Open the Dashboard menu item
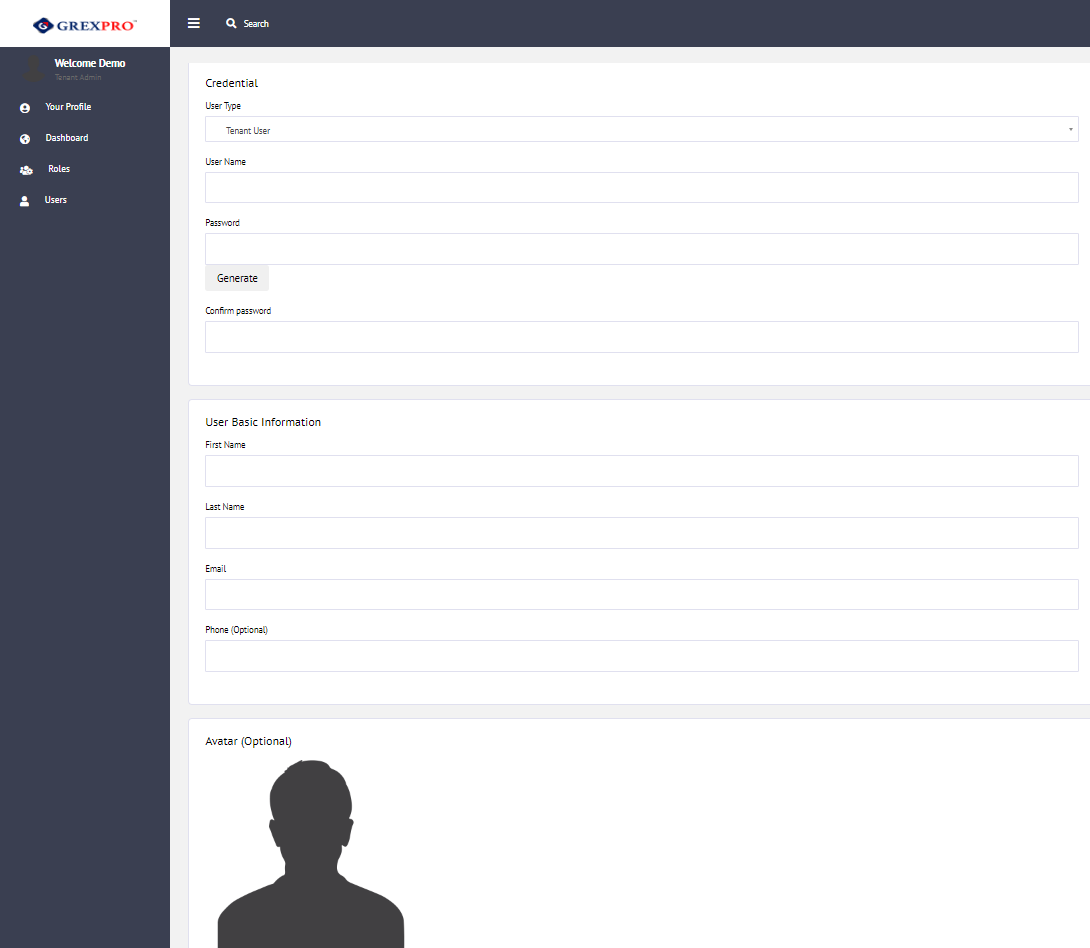This screenshot has height=948, width=1090. [66, 138]
